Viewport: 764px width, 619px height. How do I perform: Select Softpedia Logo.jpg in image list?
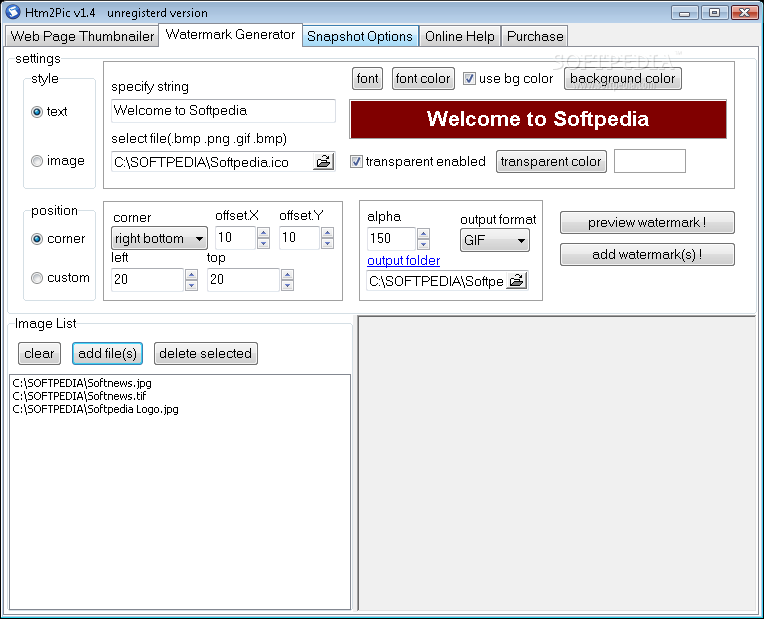[x=95, y=409]
